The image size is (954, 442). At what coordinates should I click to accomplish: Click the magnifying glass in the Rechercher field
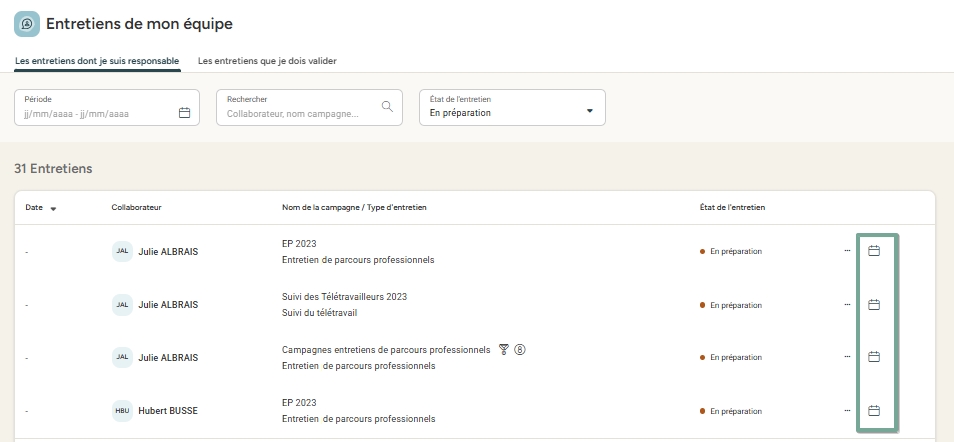click(387, 106)
